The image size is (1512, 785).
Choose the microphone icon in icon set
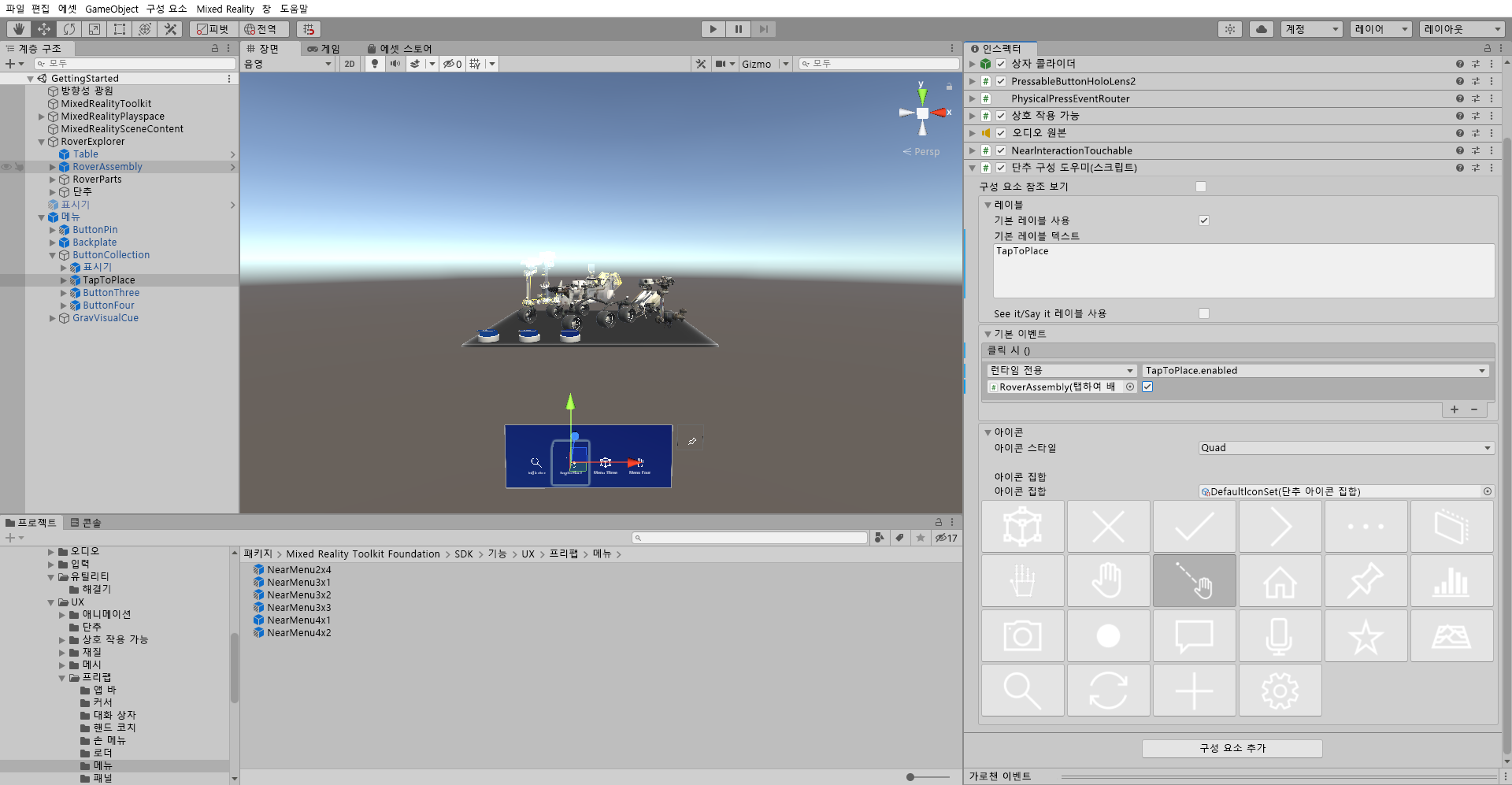pyautogui.click(x=1280, y=635)
